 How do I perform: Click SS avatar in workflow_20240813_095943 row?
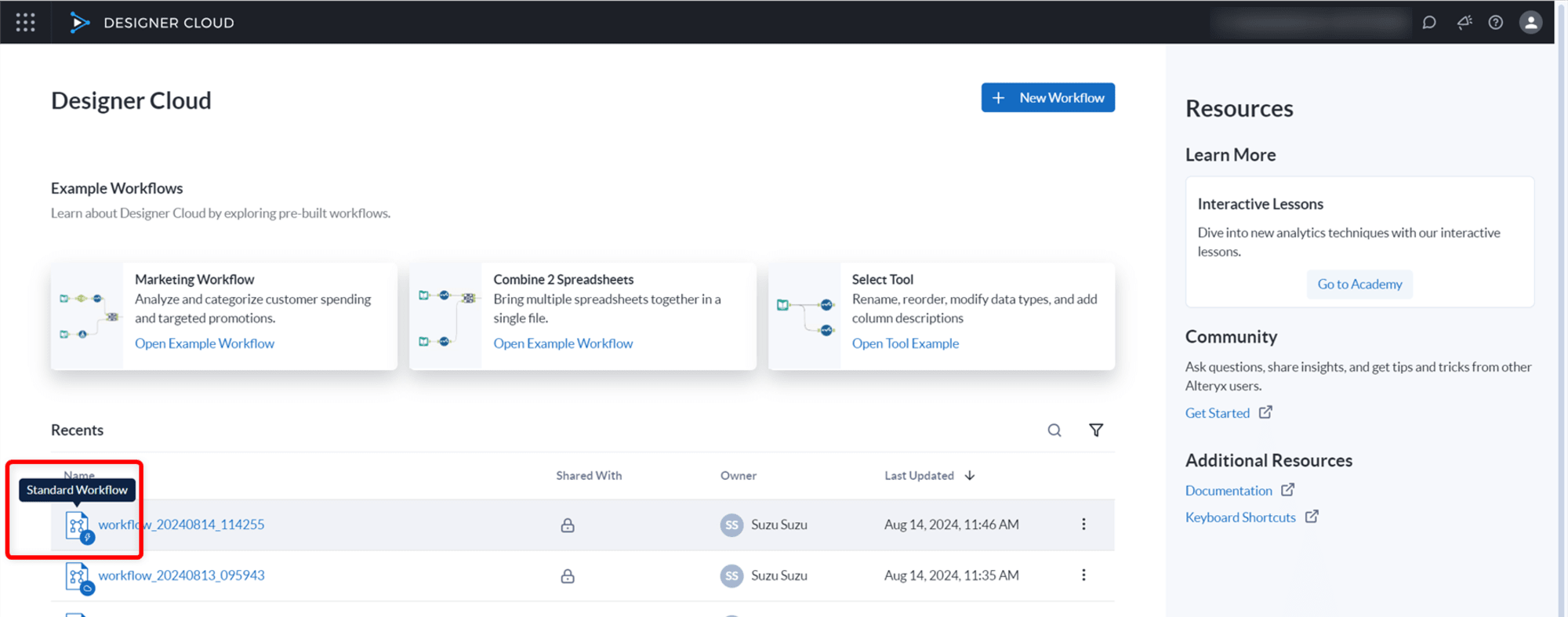click(731, 576)
